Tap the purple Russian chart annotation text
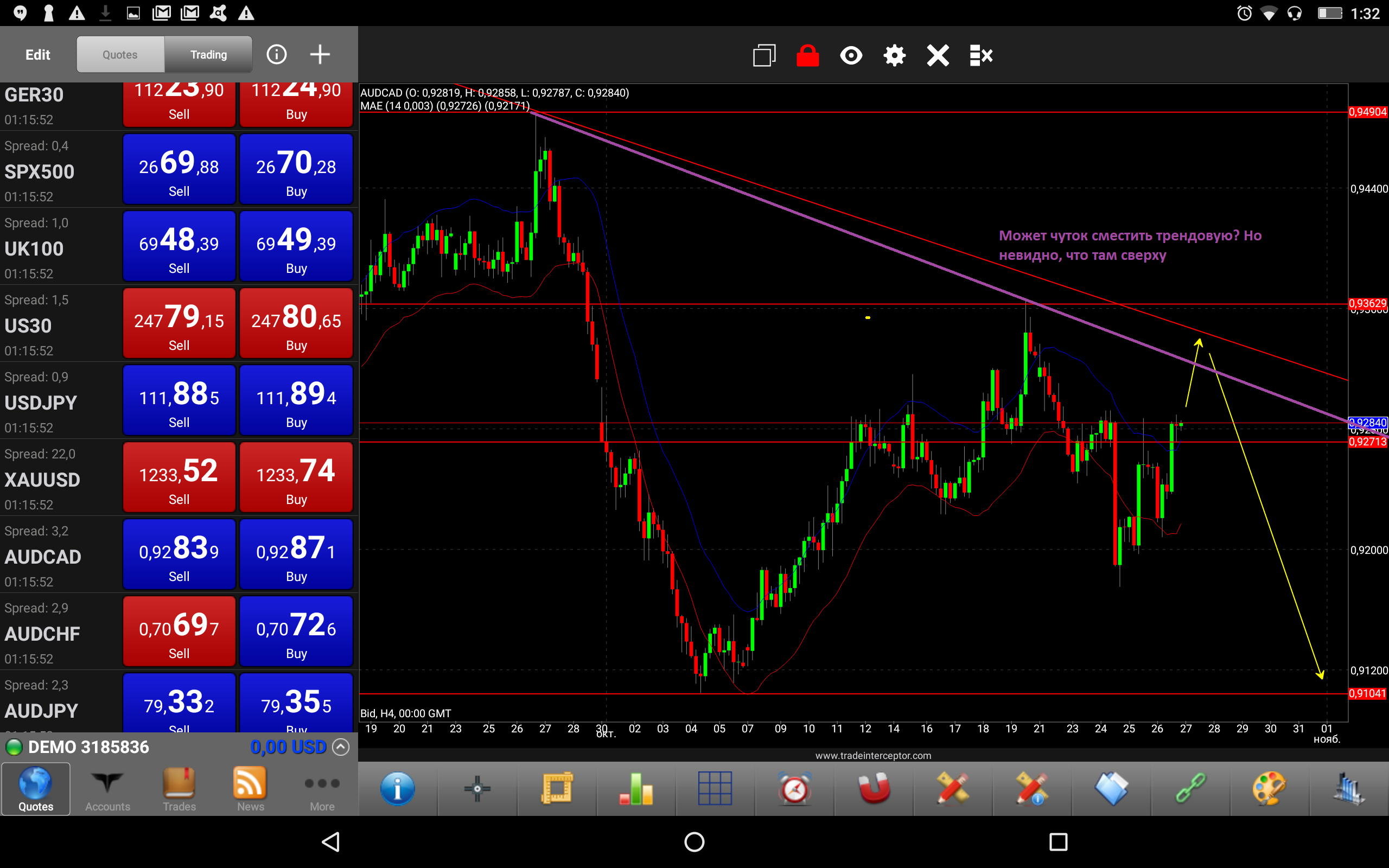Screen dimensions: 1389x868 [1130, 245]
